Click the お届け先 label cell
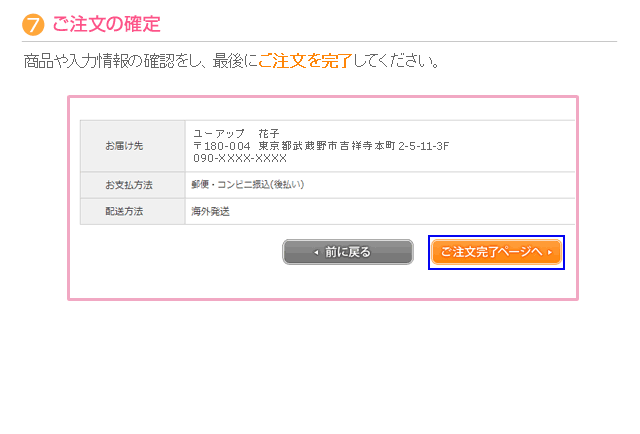This screenshot has width=640, height=434. coord(124,146)
